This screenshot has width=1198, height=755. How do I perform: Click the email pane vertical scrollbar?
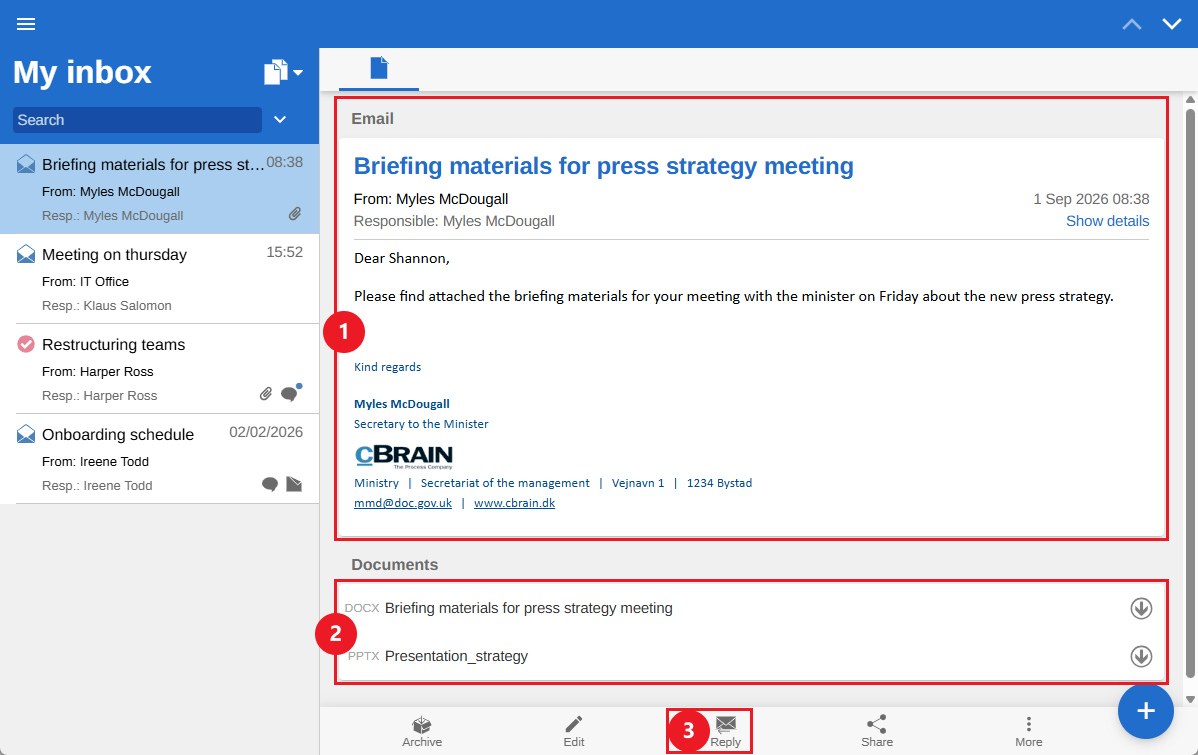(x=1190, y=393)
